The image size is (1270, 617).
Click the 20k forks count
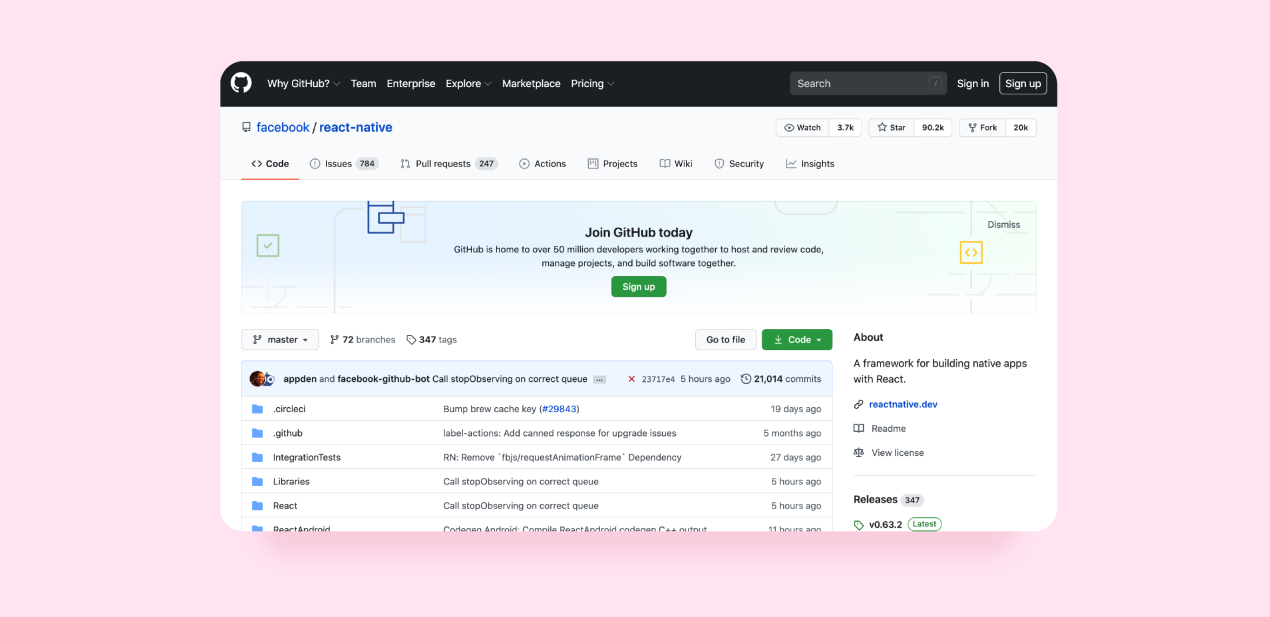pyautogui.click(x=1021, y=128)
